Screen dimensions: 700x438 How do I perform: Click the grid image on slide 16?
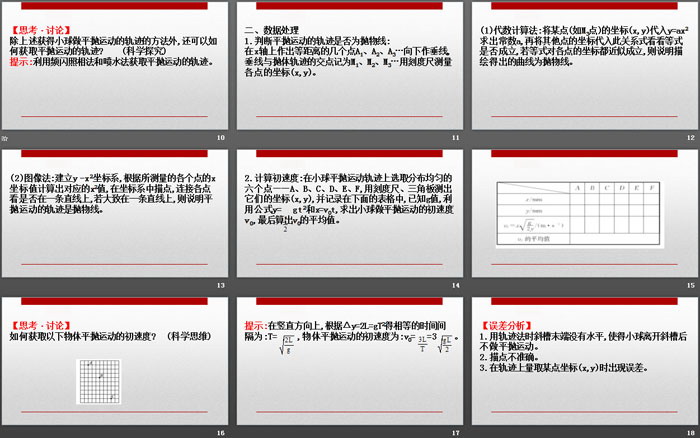(x=99, y=381)
